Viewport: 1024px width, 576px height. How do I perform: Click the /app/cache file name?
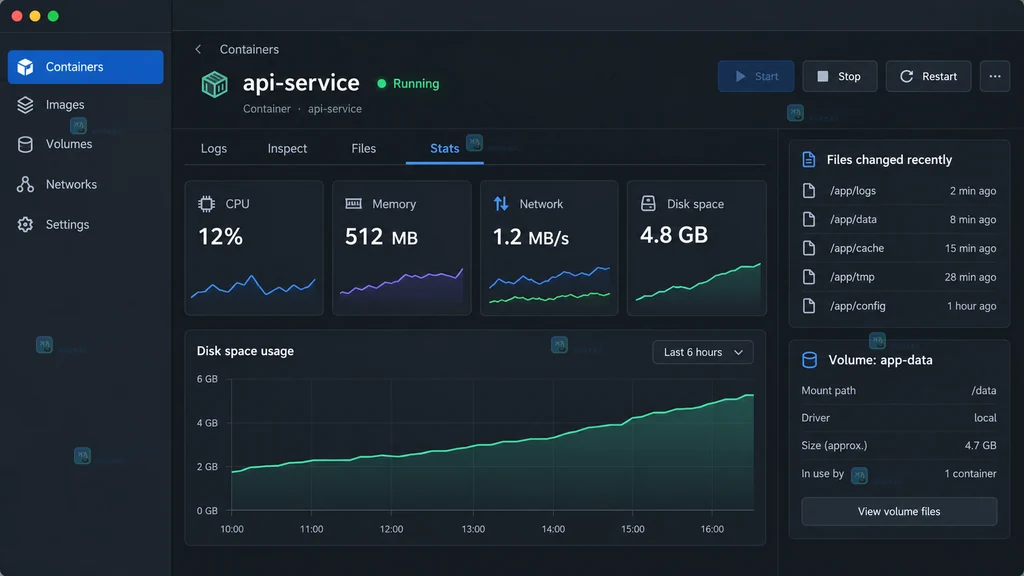[x=857, y=248]
